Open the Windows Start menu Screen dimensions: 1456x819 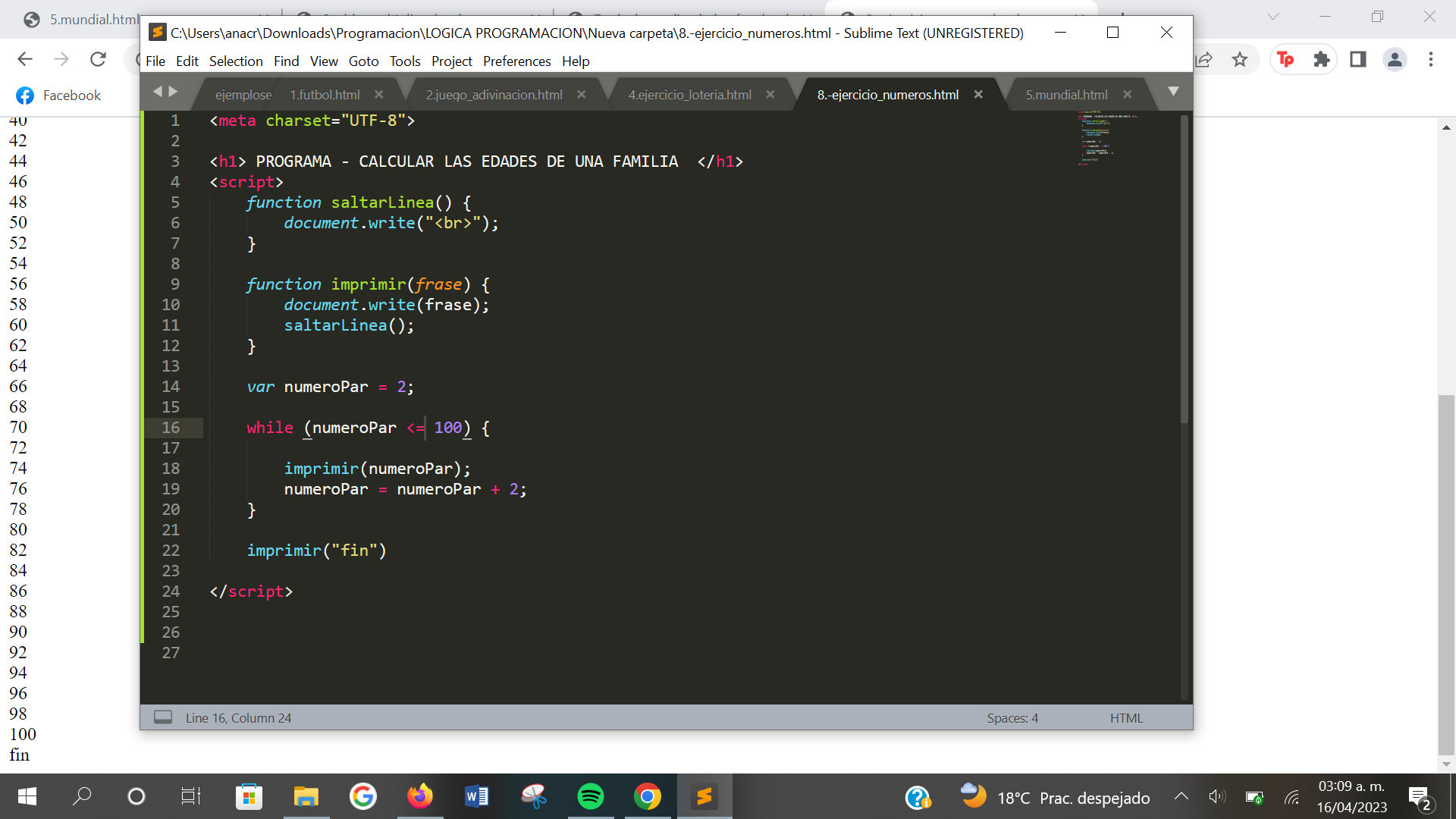pos(27,797)
